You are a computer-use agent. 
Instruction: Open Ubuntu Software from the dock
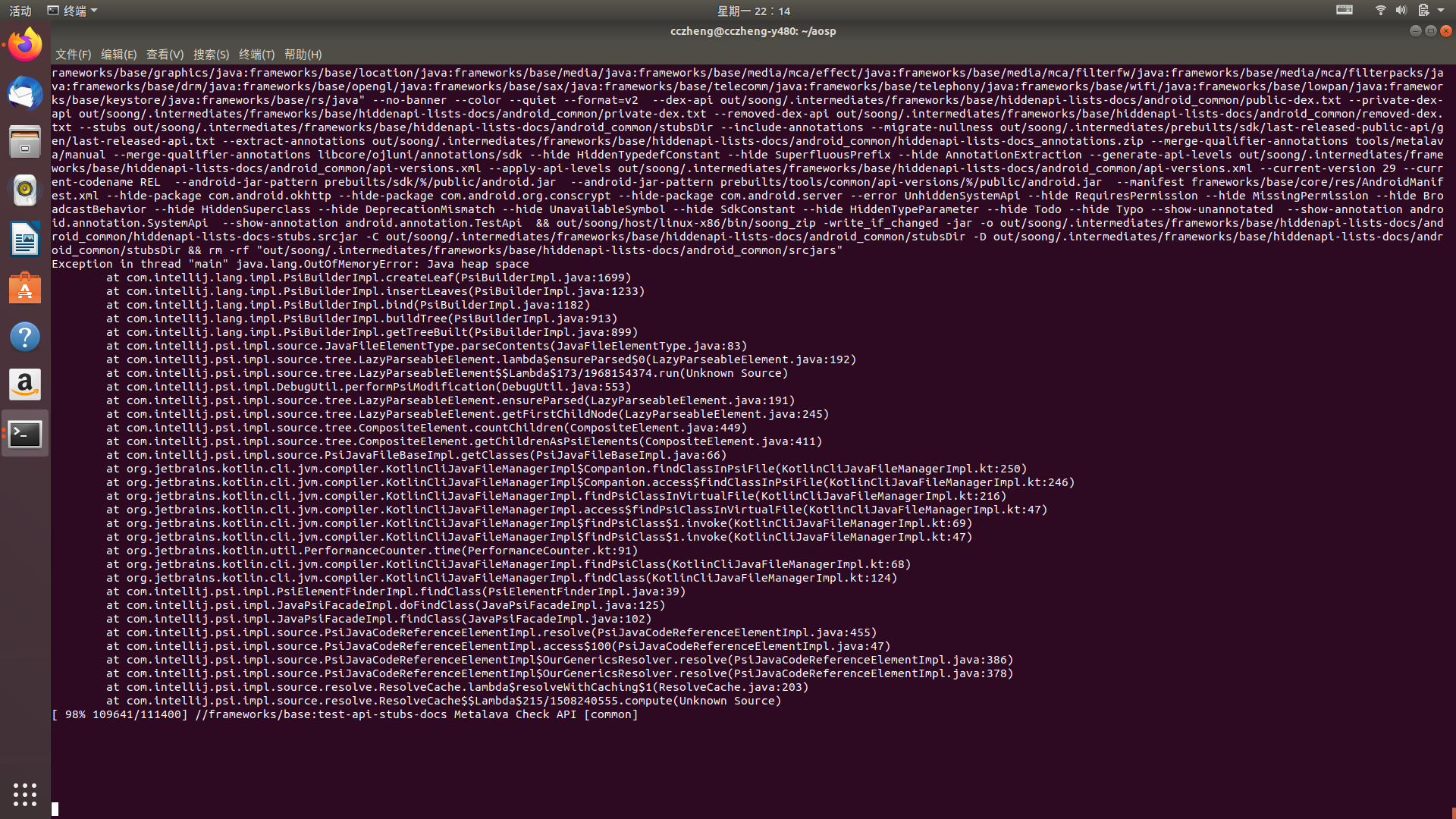[x=25, y=287]
